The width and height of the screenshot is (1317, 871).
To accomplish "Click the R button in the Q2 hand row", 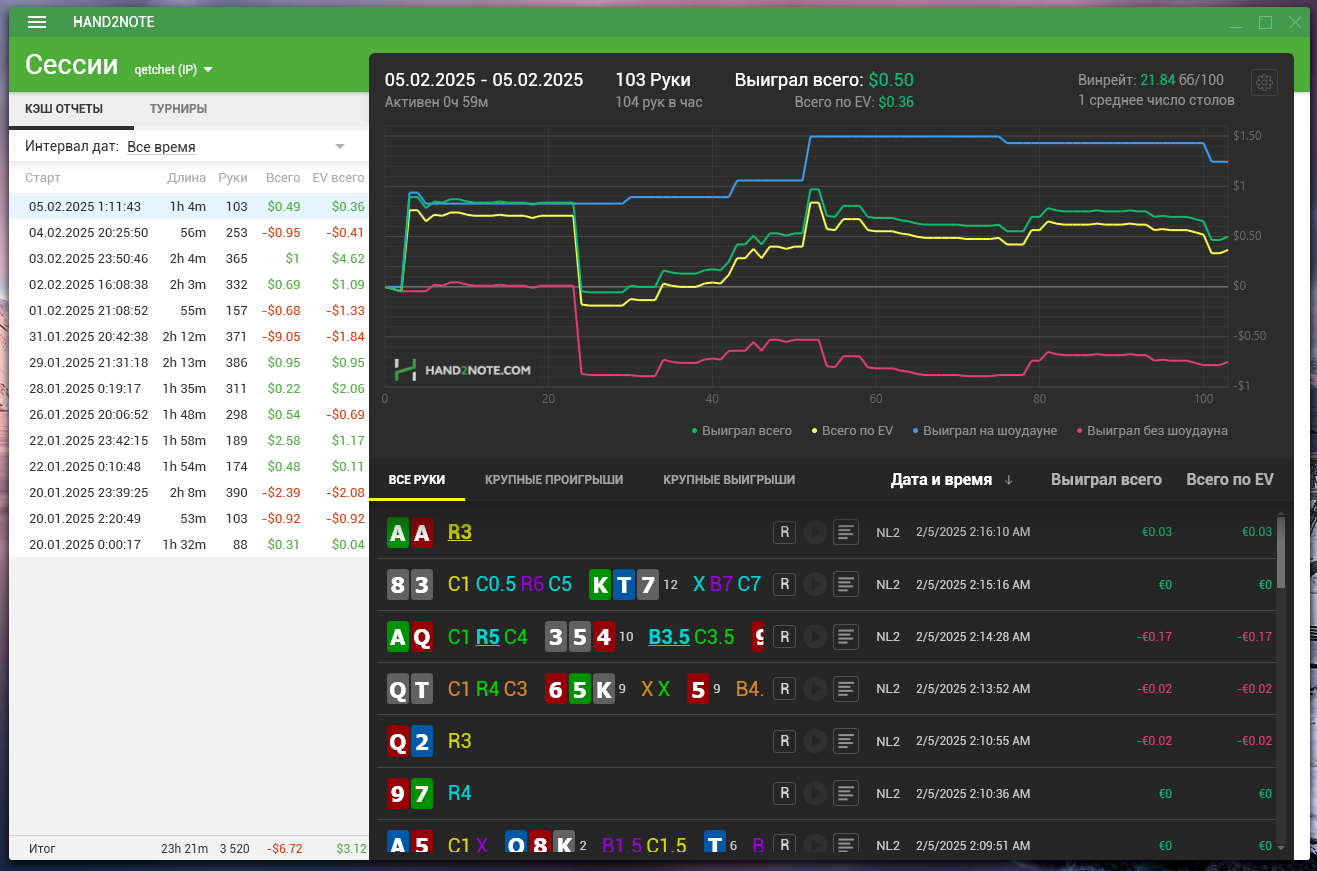I will 784,741.
